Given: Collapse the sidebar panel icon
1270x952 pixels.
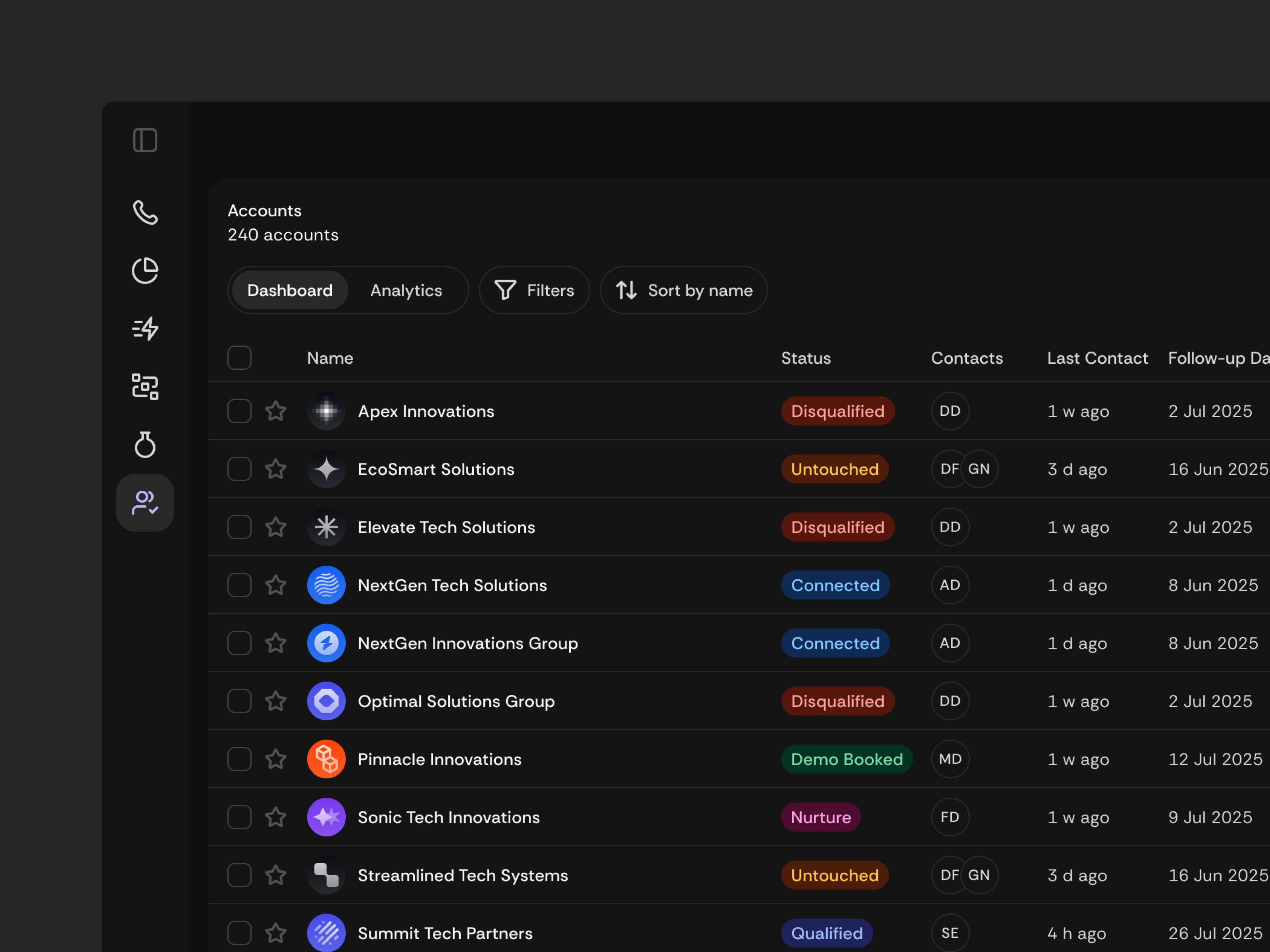Looking at the screenshot, I should [x=145, y=140].
